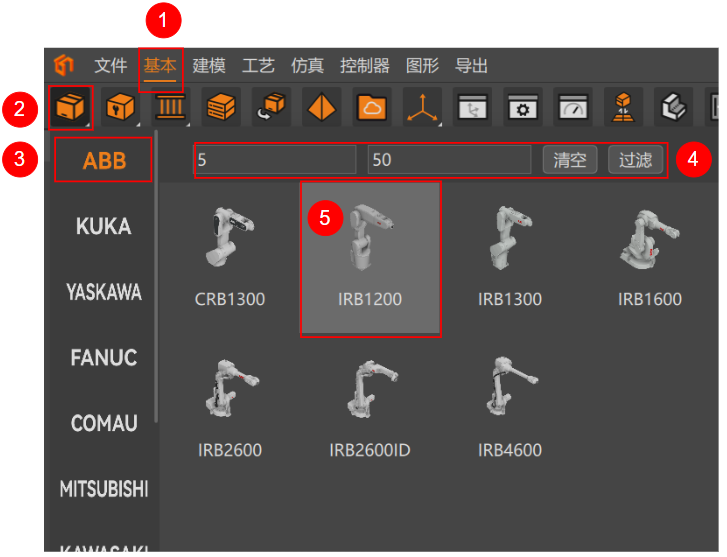
Task: Click the coordinate axes toolbar icon
Action: [x=422, y=107]
